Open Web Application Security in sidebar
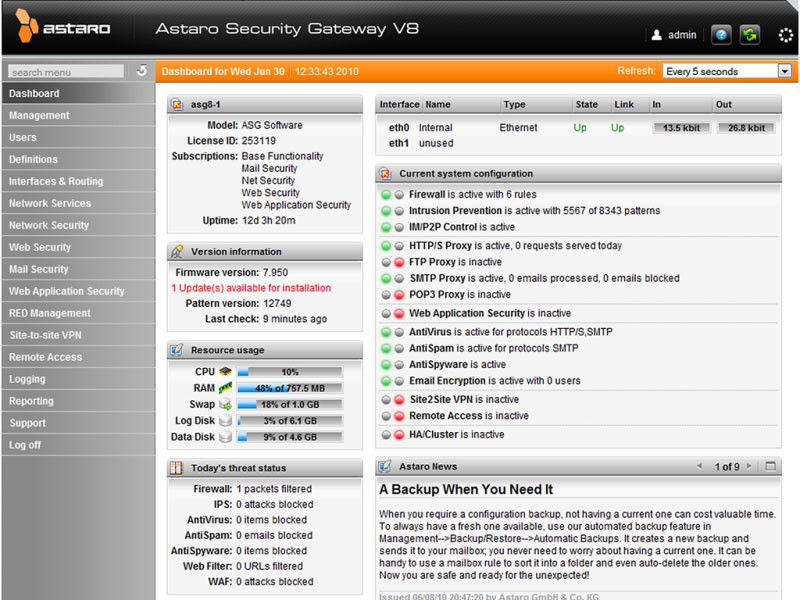 79,291
